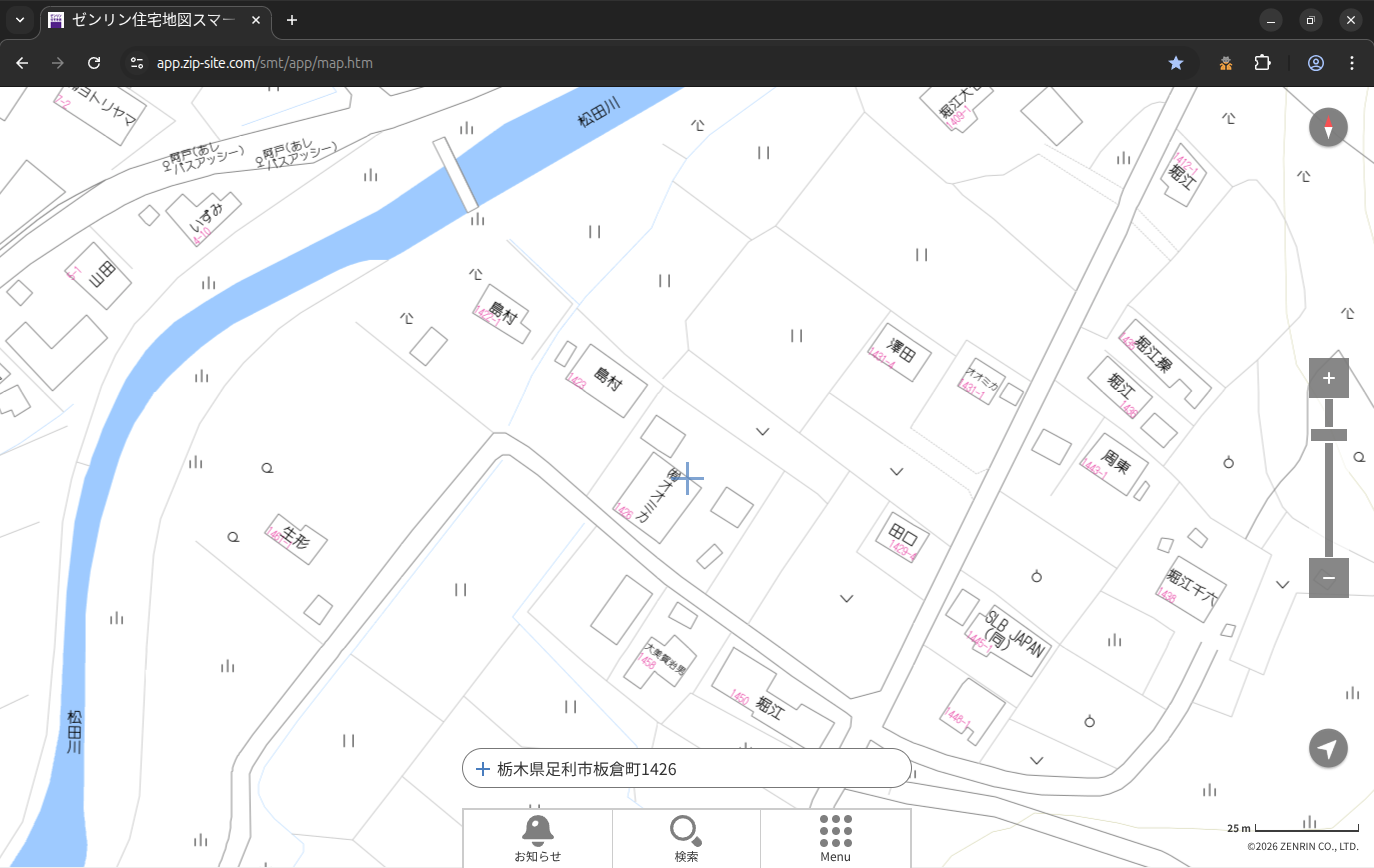View site information icon in address bar
This screenshot has width=1374, height=868.
tap(138, 63)
